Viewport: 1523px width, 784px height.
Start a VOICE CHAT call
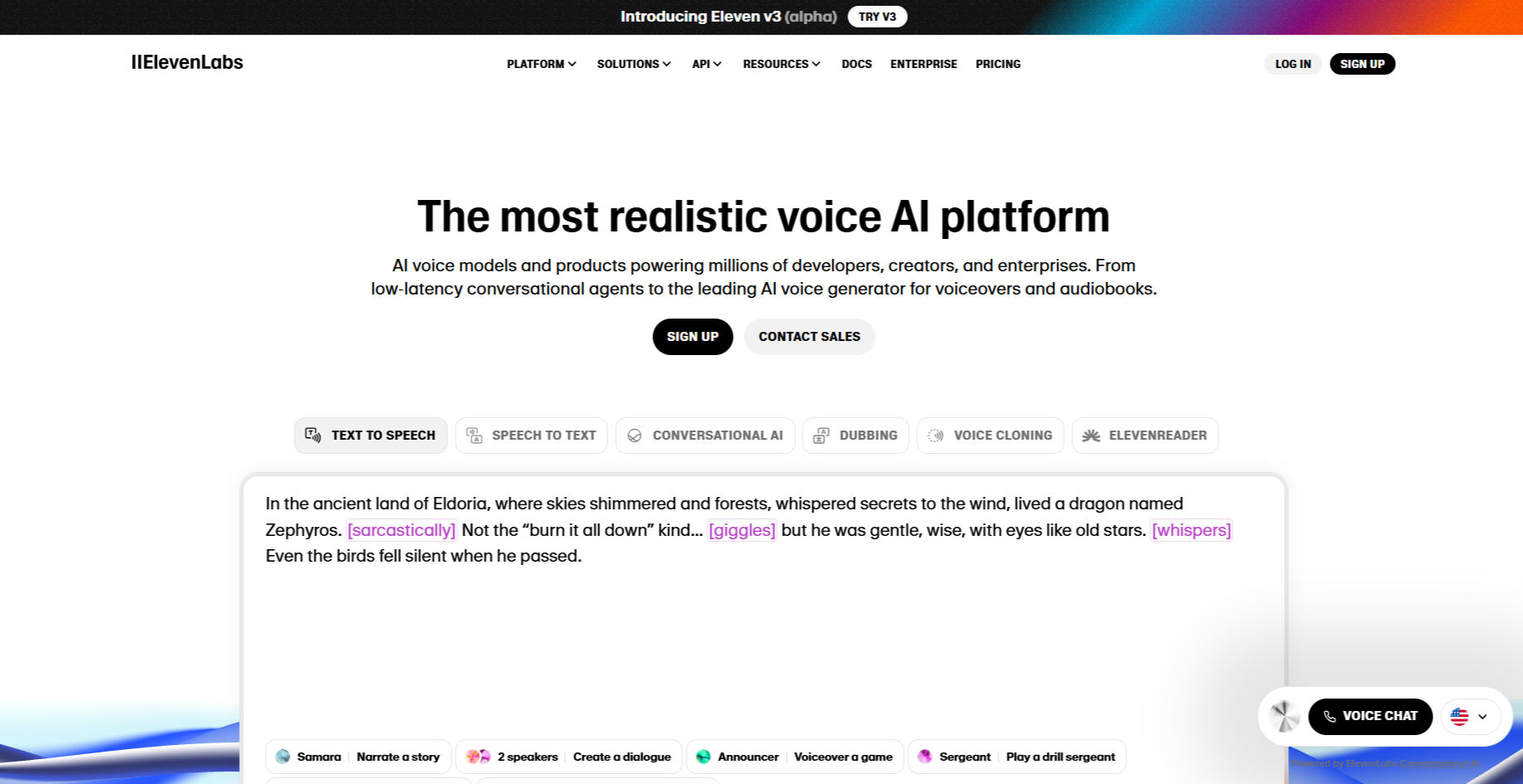(1370, 717)
